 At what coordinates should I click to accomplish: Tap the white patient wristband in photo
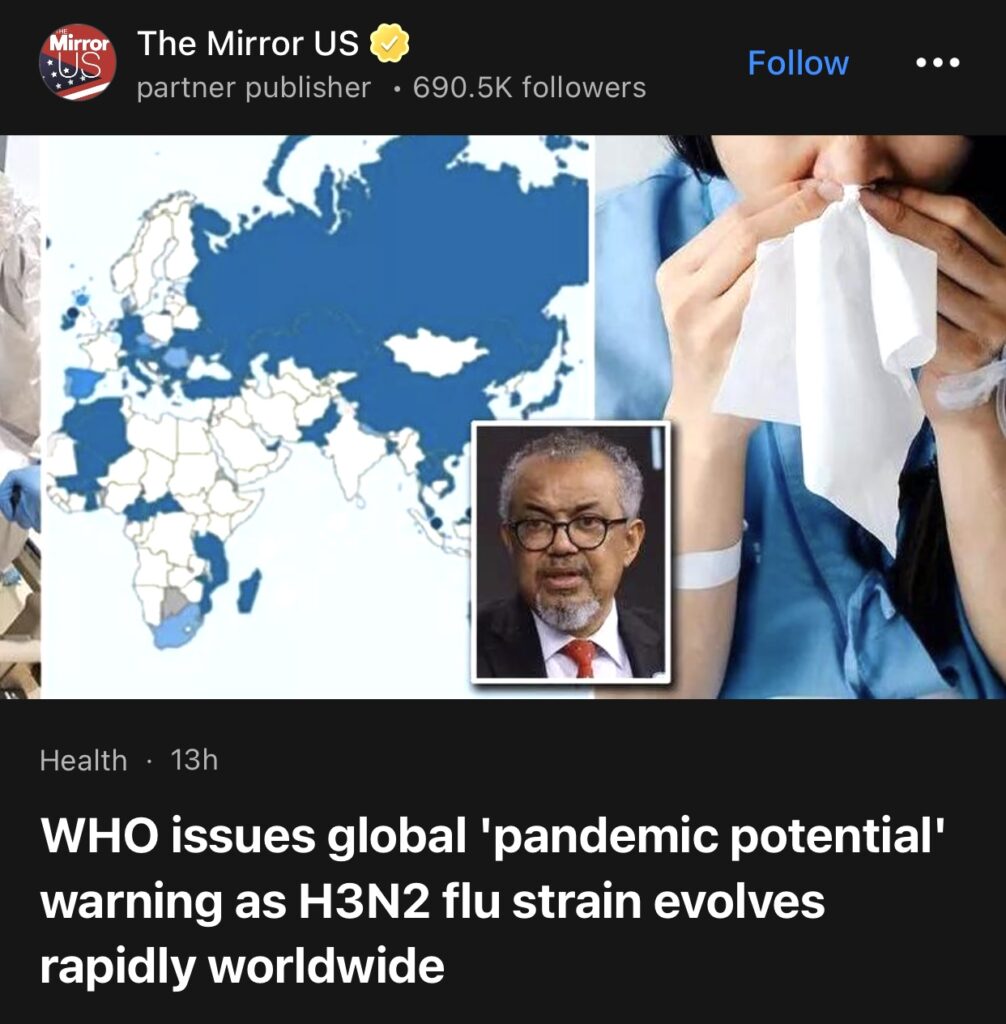(x=707, y=566)
